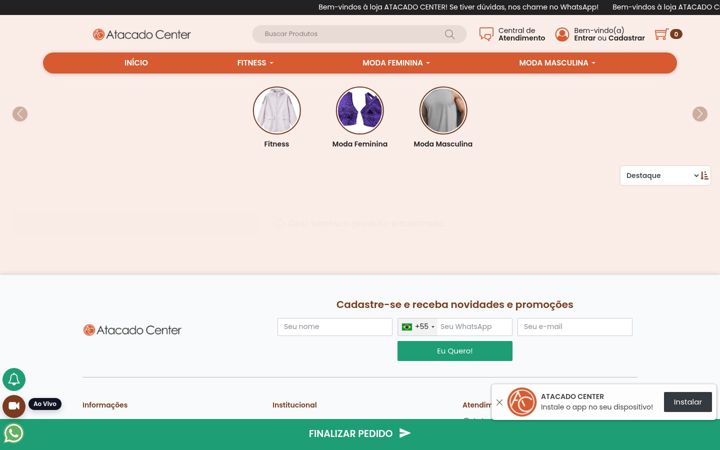Screen dimensions: 720x450
Task: Expand the FITNESS menu
Action: coord(255,63)
